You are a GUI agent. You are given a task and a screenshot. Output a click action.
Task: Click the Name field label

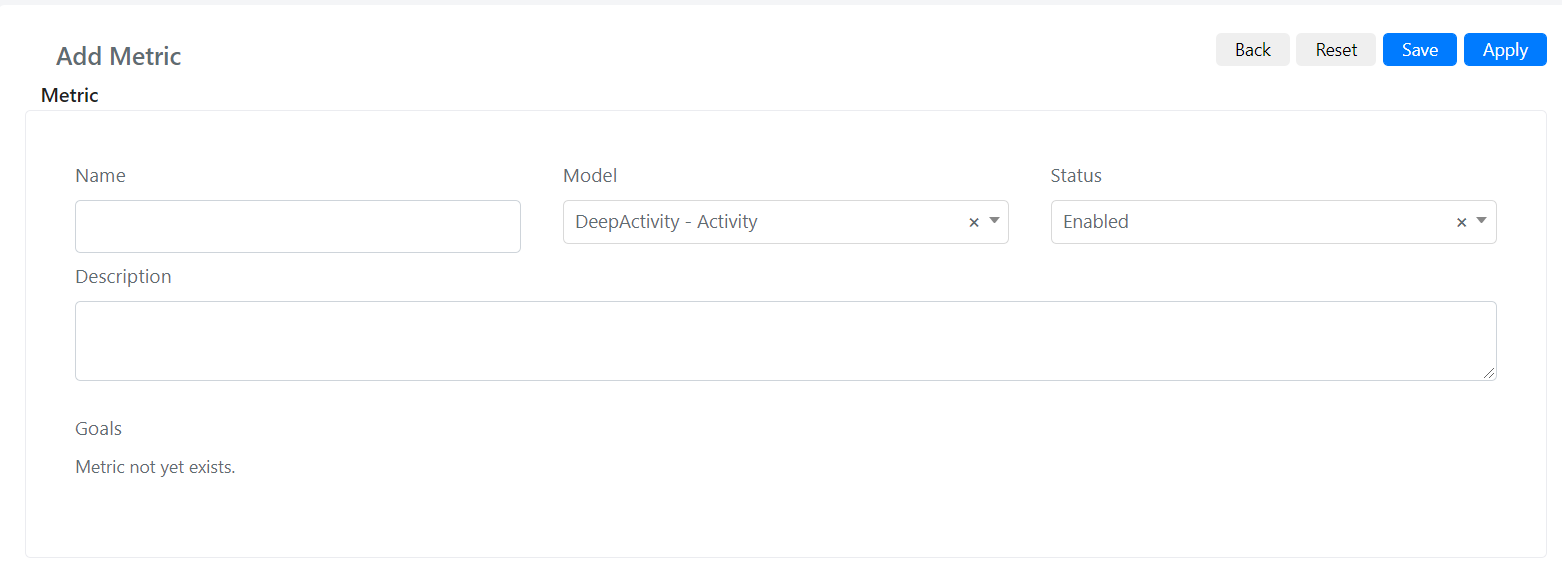click(x=100, y=176)
